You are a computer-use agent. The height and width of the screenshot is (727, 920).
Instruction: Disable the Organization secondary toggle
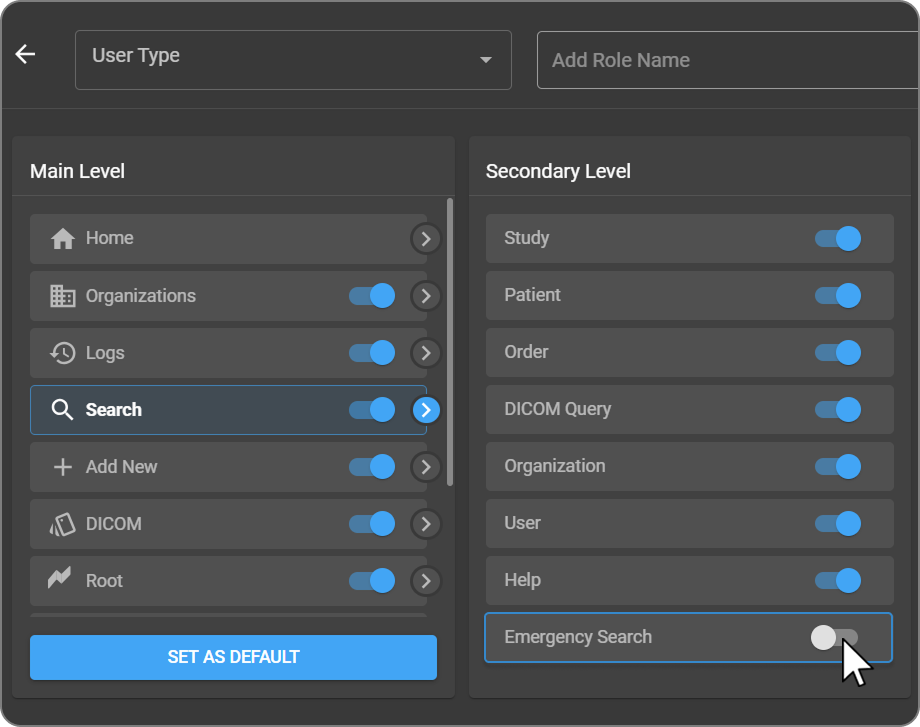pyautogui.click(x=838, y=466)
